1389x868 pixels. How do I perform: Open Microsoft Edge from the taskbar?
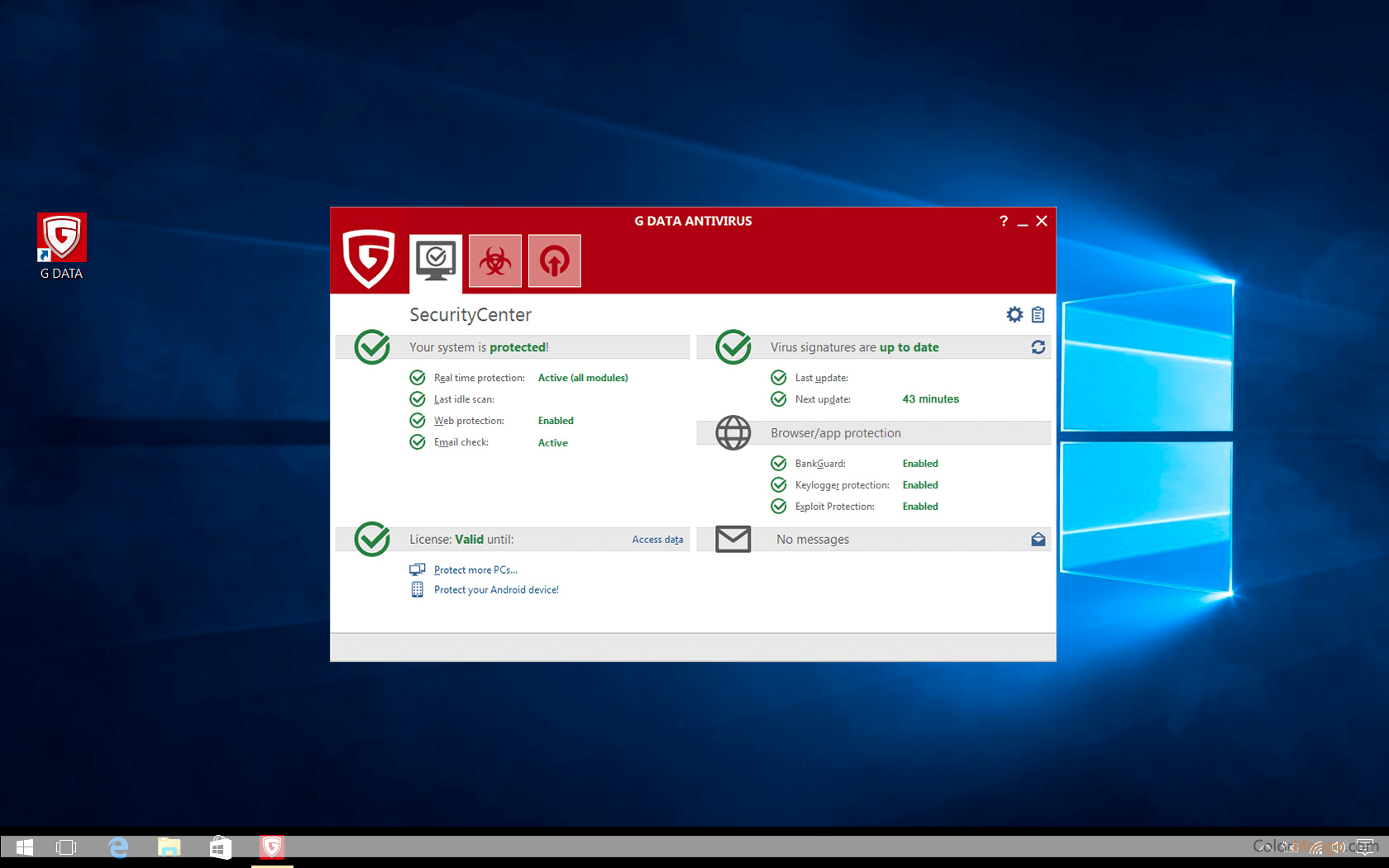[118, 847]
